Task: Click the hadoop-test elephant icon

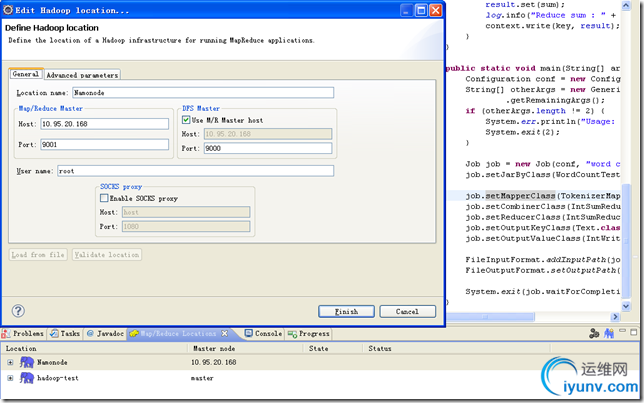Action: click(26, 378)
